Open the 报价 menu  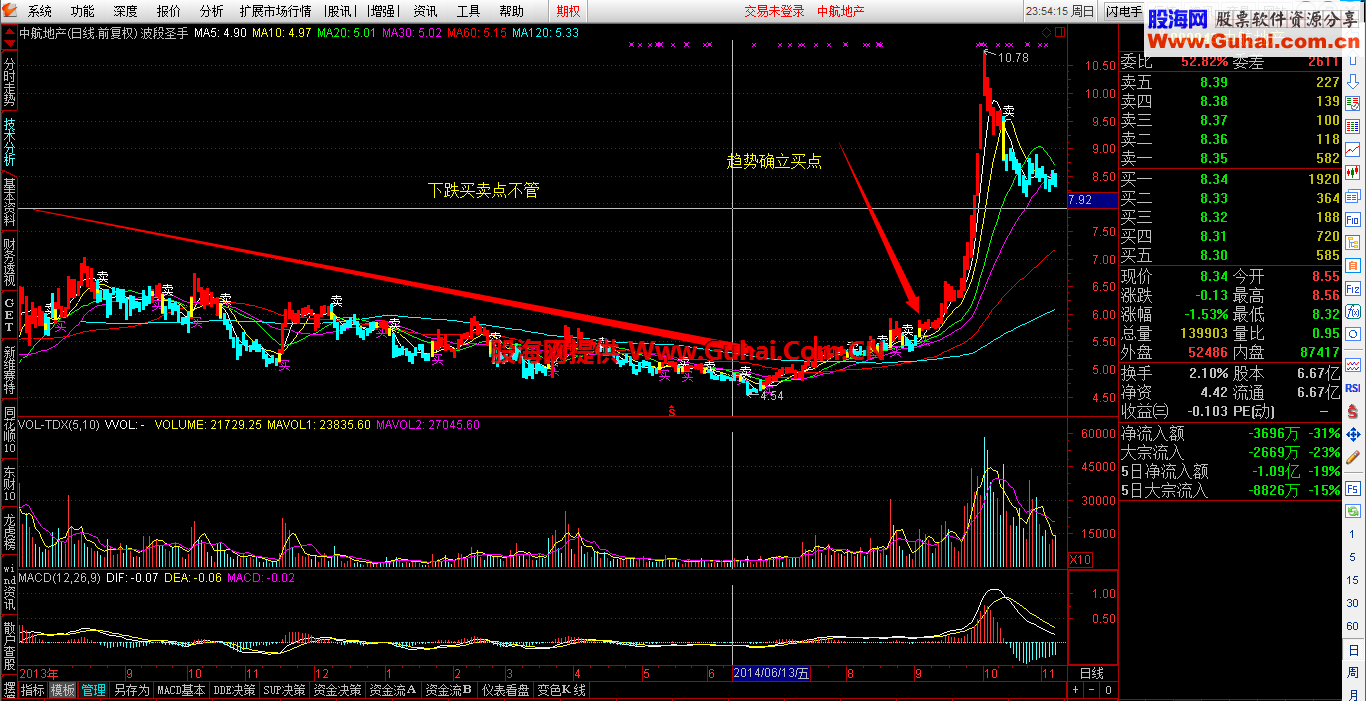169,11
